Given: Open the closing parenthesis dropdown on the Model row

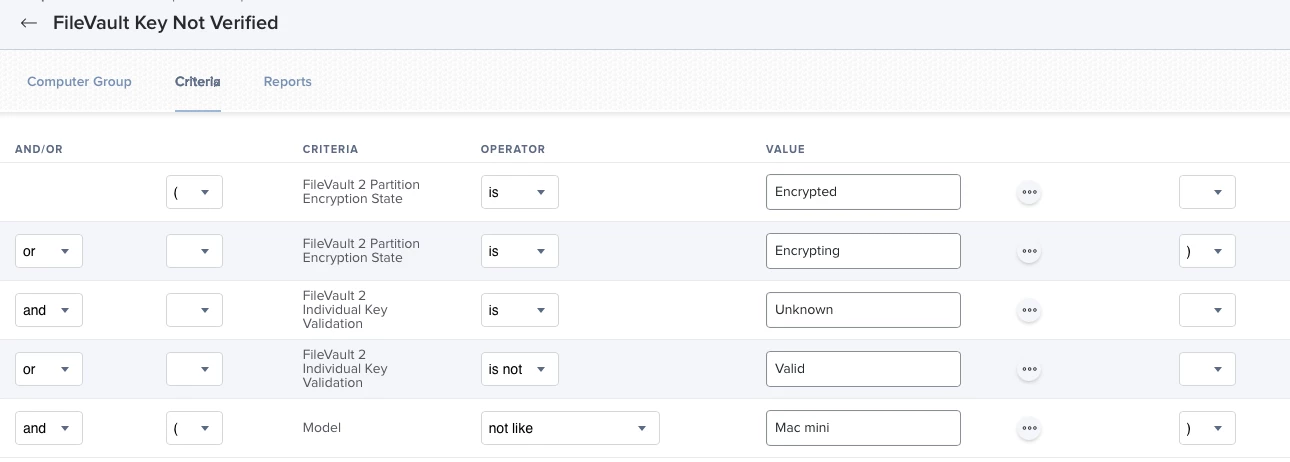Looking at the screenshot, I should (1207, 428).
